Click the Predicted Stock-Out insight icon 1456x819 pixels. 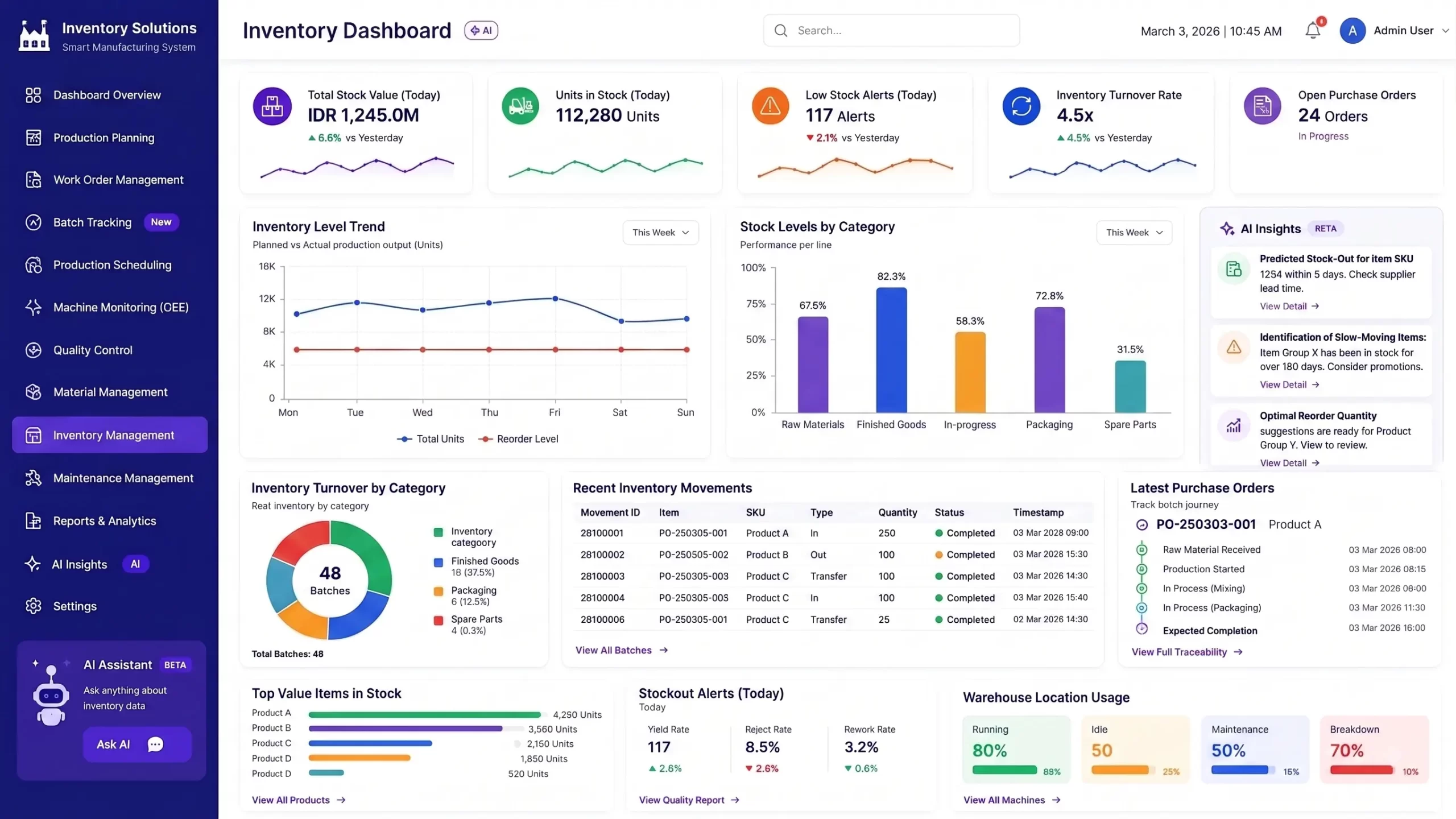(1234, 269)
